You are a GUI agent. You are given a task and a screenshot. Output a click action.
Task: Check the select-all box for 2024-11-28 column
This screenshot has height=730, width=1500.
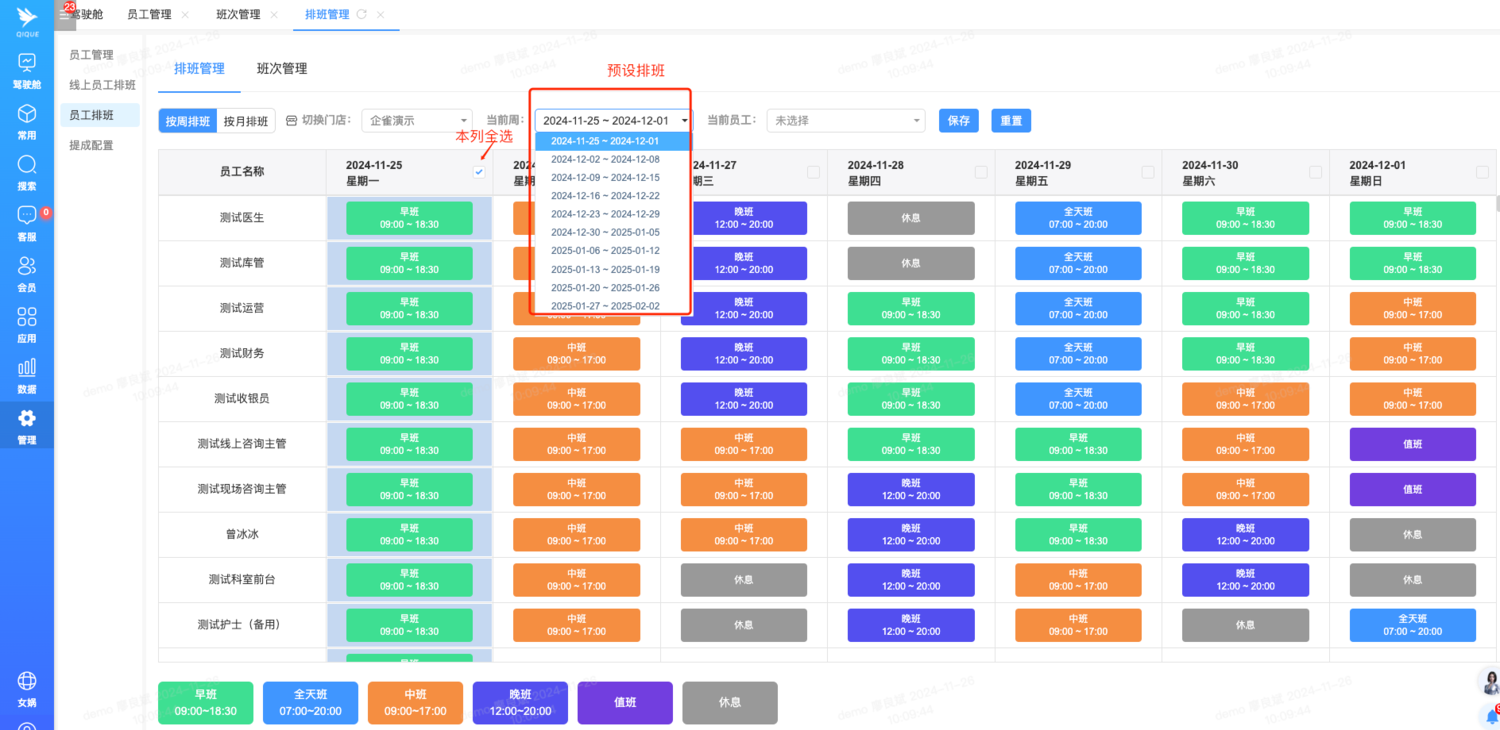point(981,172)
